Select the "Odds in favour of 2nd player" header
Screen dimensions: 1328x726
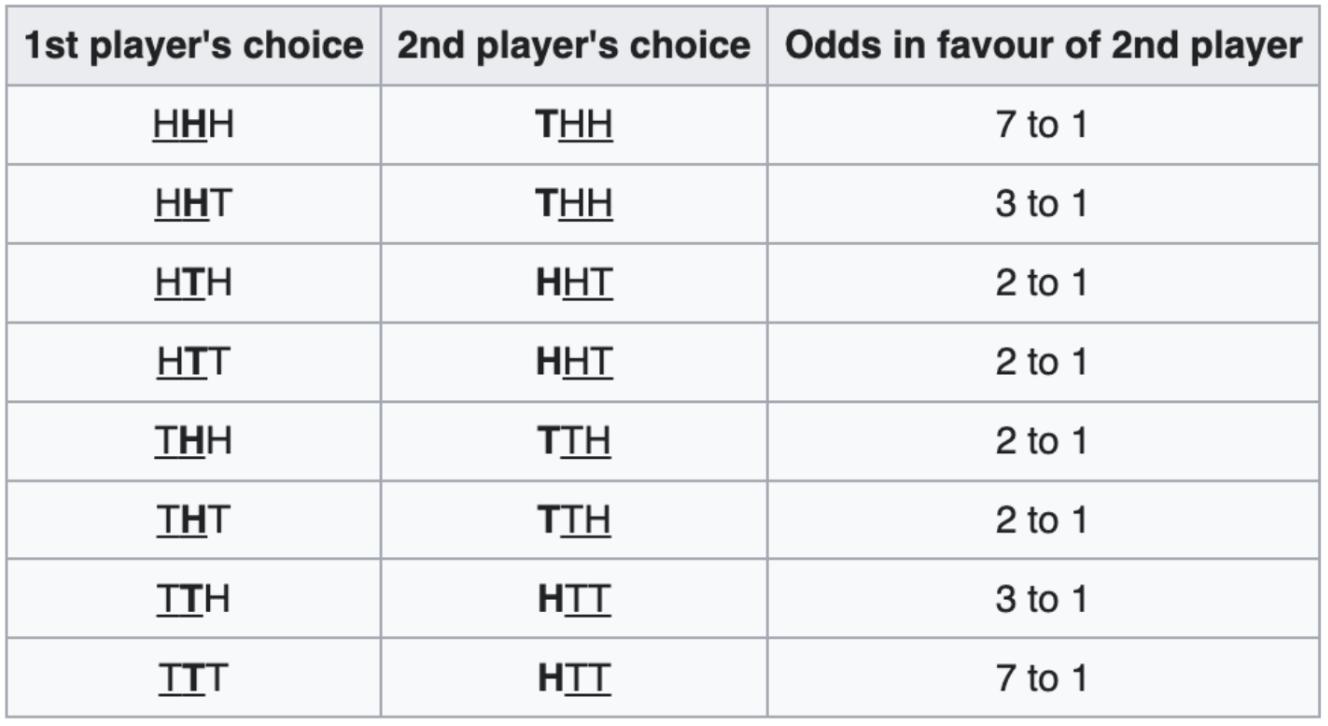click(x=1043, y=46)
